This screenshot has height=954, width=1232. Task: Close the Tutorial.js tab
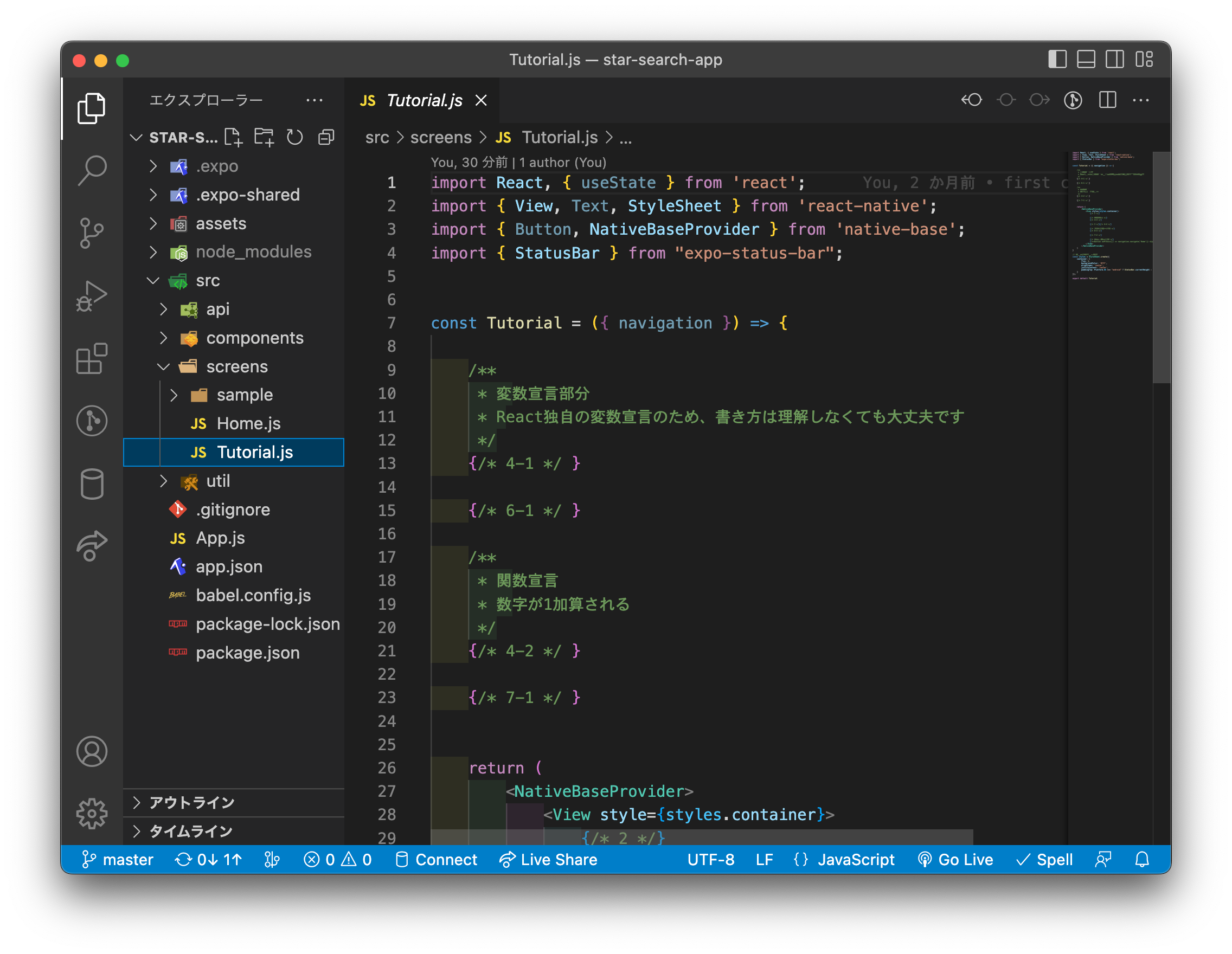(481, 100)
